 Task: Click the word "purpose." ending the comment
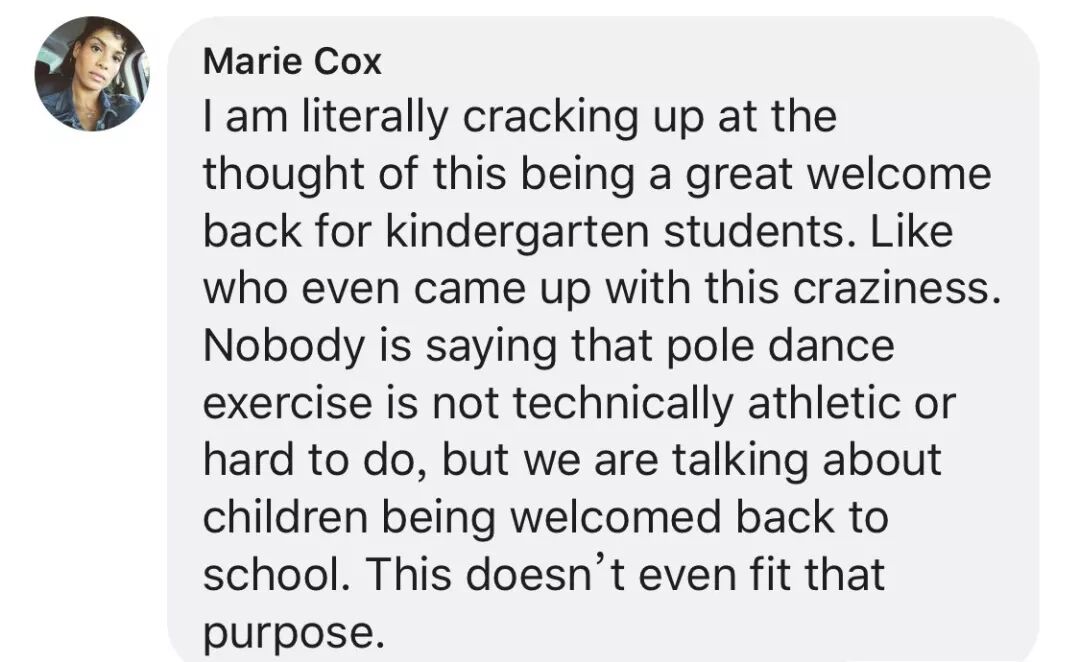(x=293, y=632)
